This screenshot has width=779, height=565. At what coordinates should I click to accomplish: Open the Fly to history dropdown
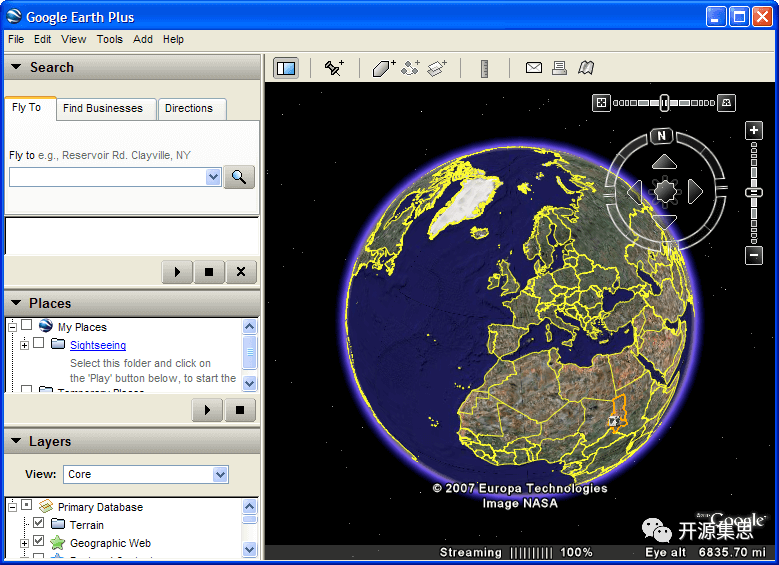[x=214, y=177]
